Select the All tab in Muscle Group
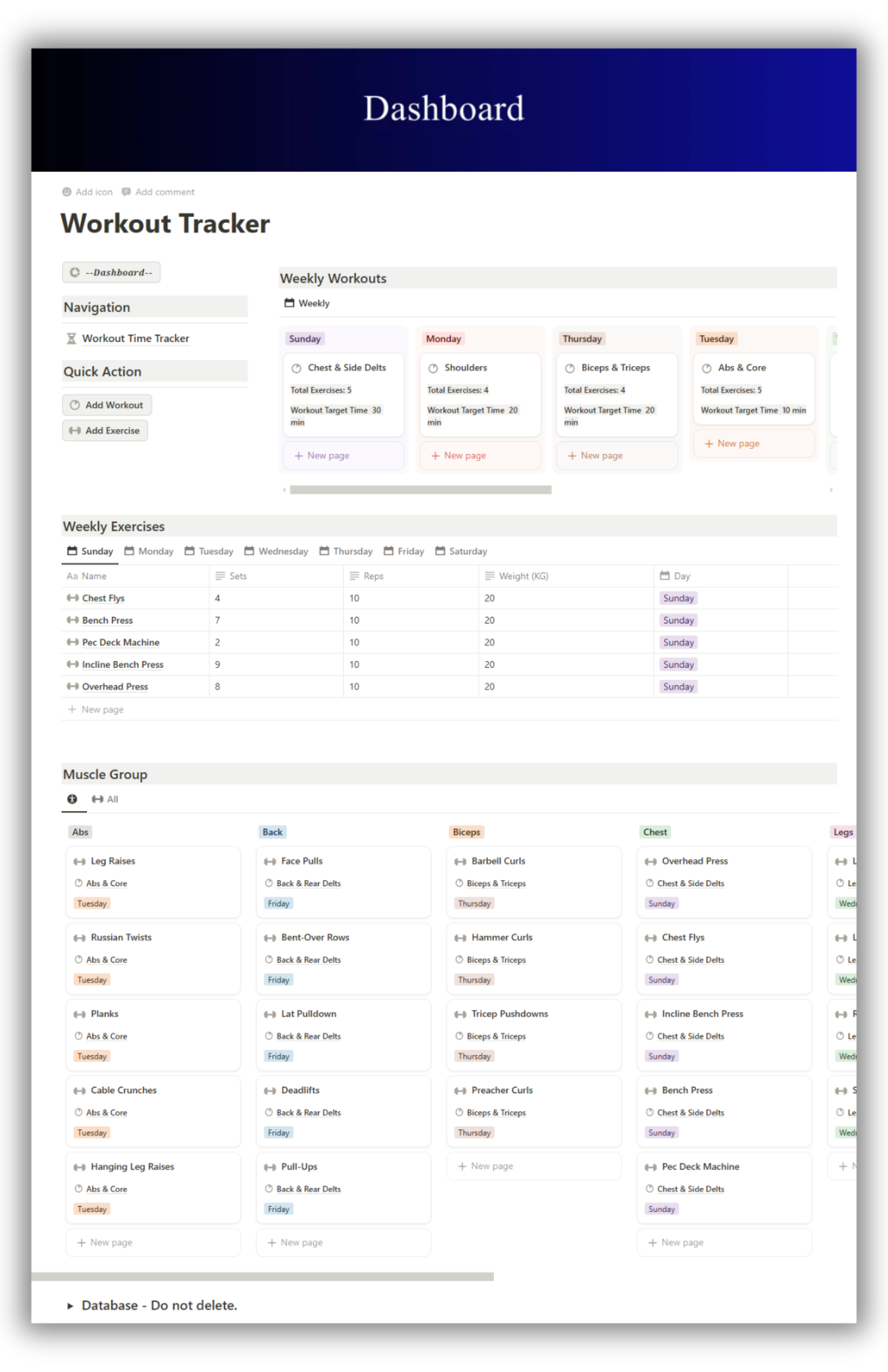Viewport: 888px width, 1372px height. 105,799
